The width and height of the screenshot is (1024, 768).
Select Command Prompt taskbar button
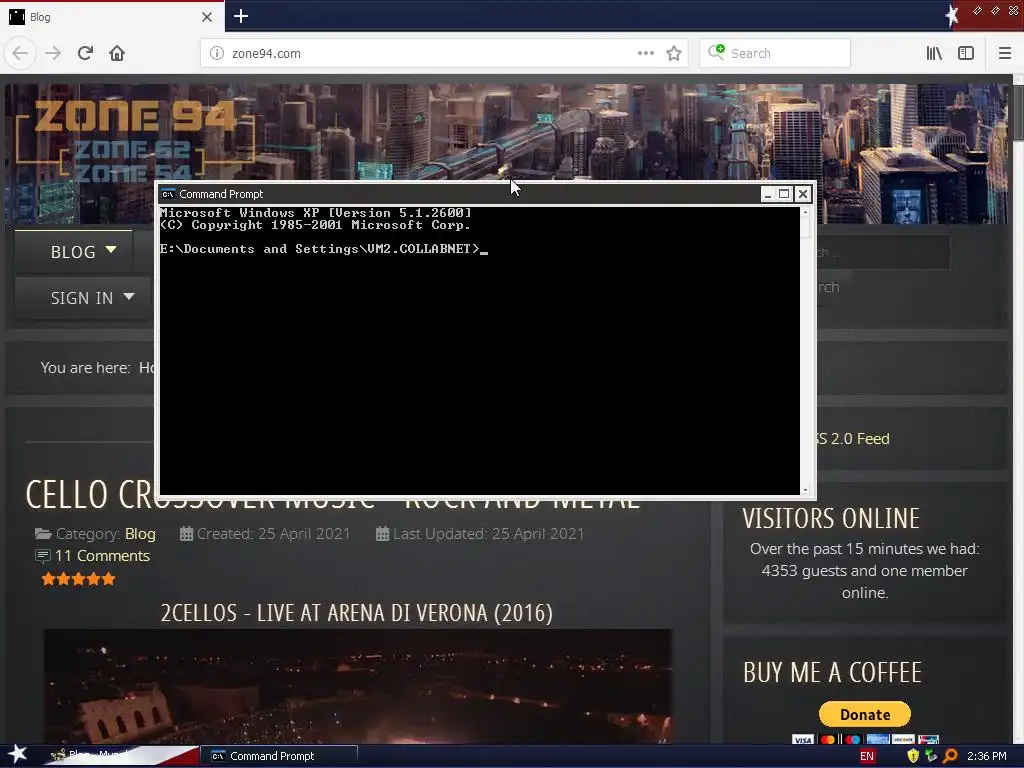[279, 756]
